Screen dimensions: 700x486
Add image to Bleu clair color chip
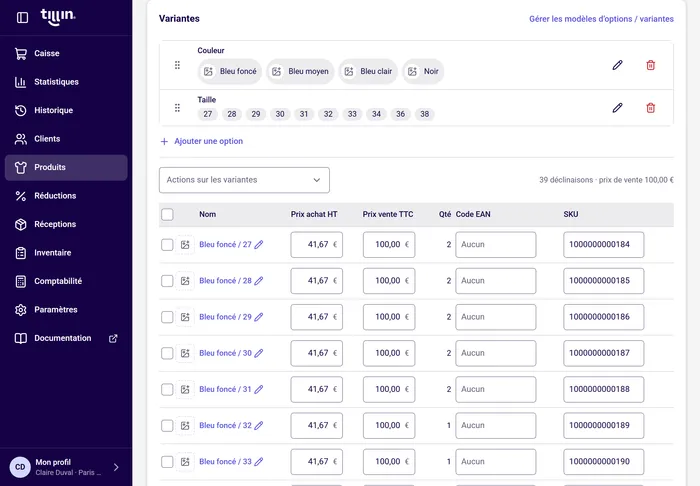point(349,71)
